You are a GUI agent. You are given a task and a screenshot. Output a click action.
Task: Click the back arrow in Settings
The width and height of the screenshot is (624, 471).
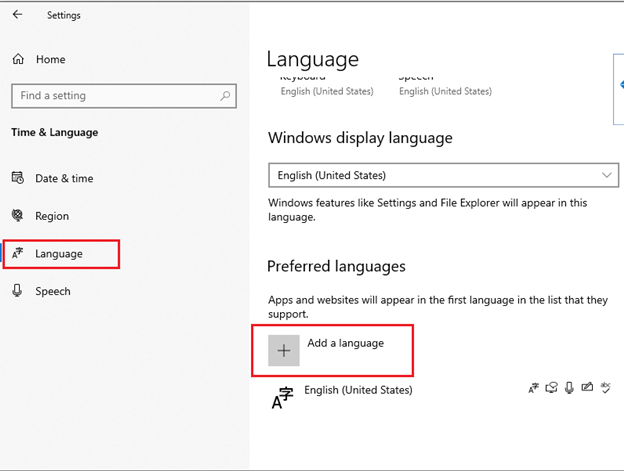click(19, 15)
